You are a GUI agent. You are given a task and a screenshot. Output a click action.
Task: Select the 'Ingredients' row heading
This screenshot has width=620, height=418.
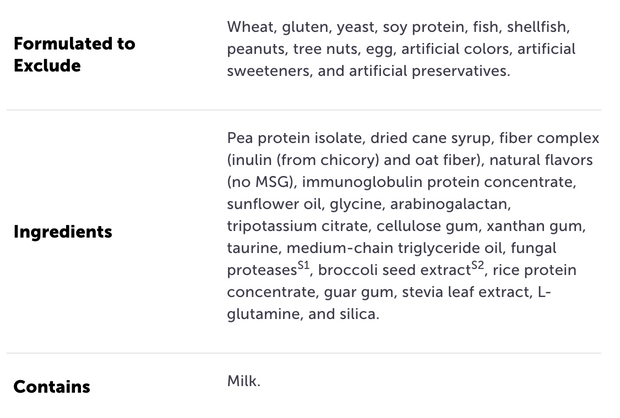point(63,232)
